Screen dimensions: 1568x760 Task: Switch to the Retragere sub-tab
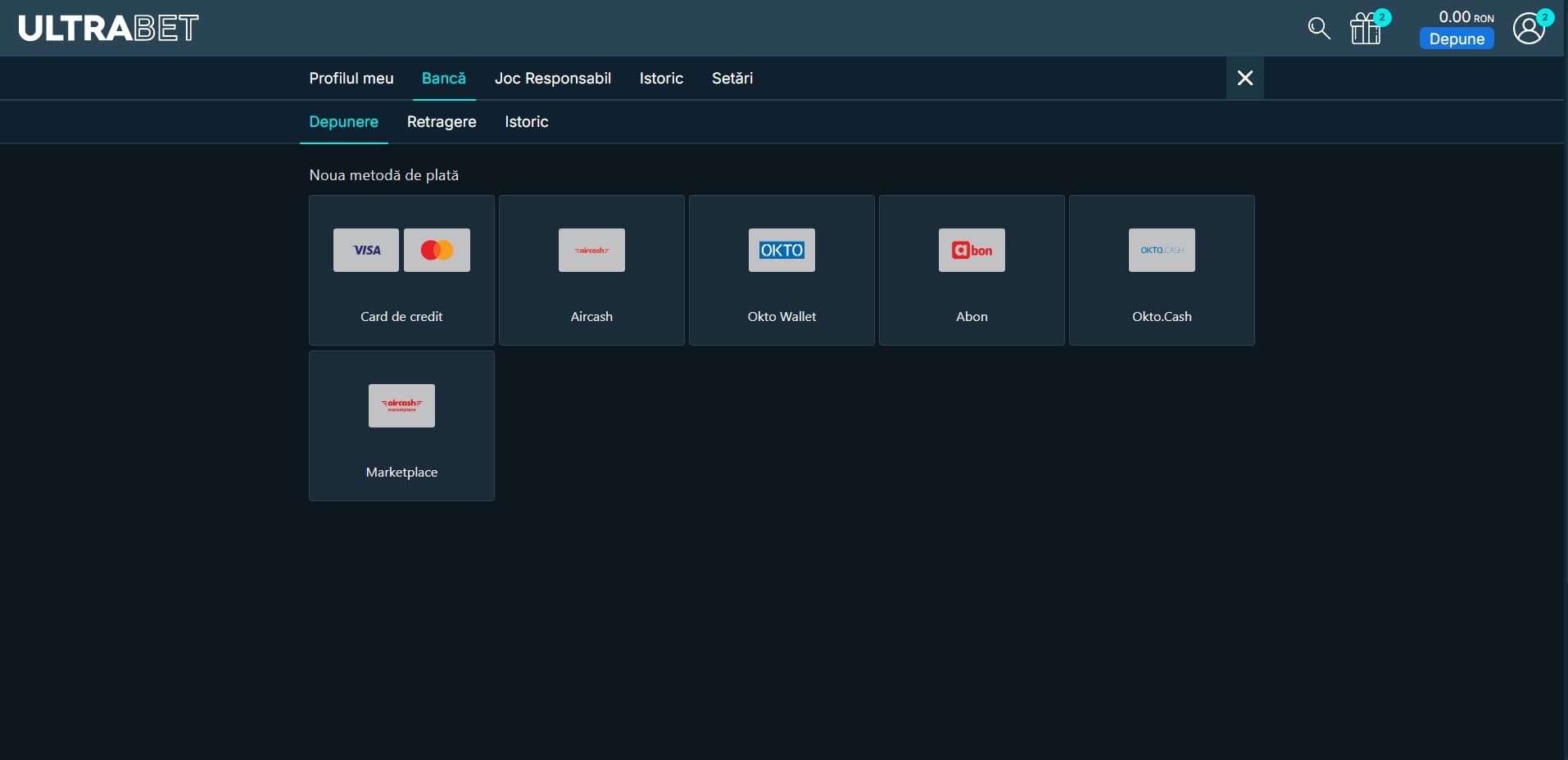(x=442, y=122)
